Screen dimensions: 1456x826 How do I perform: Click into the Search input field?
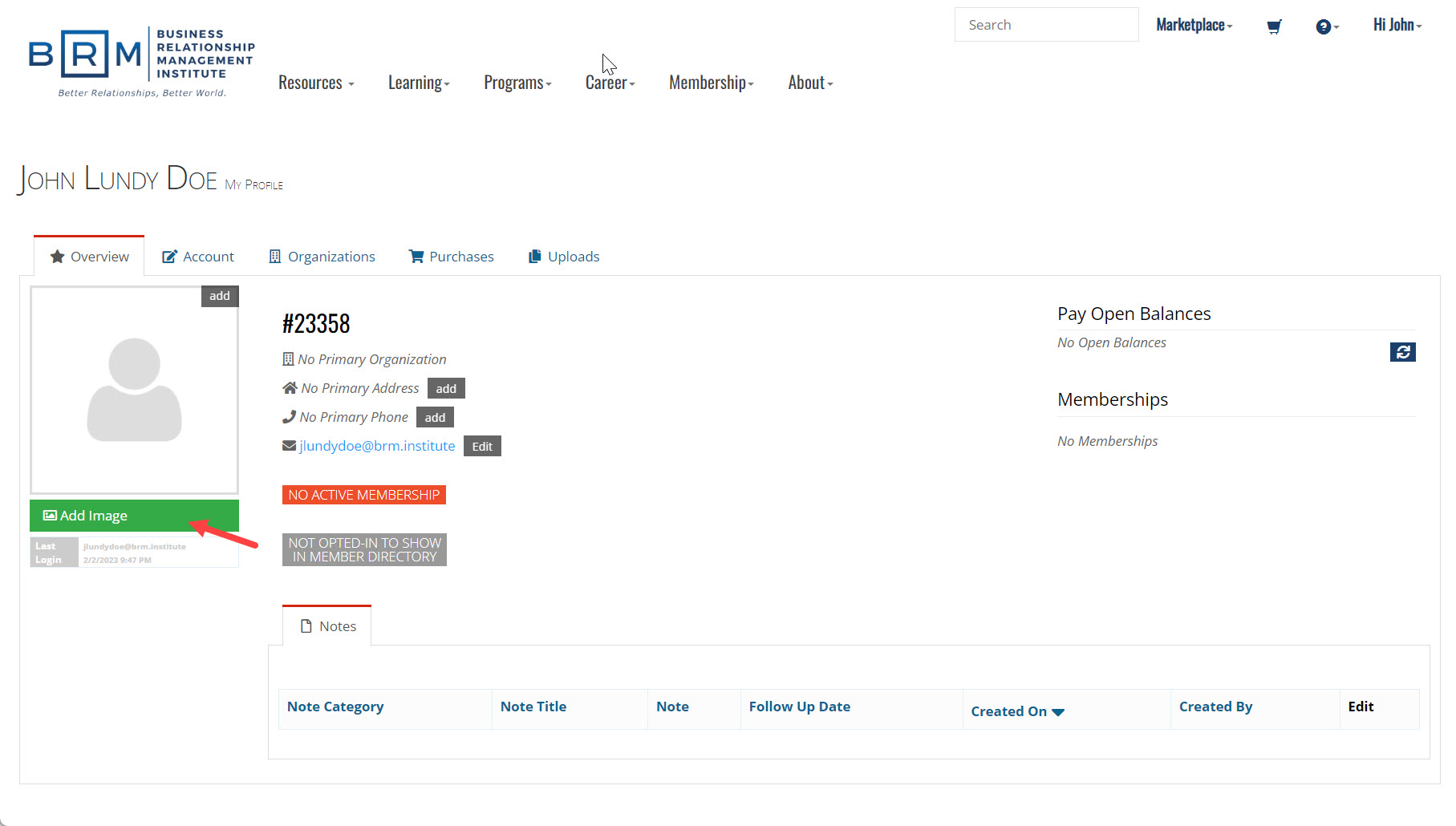tap(1045, 25)
